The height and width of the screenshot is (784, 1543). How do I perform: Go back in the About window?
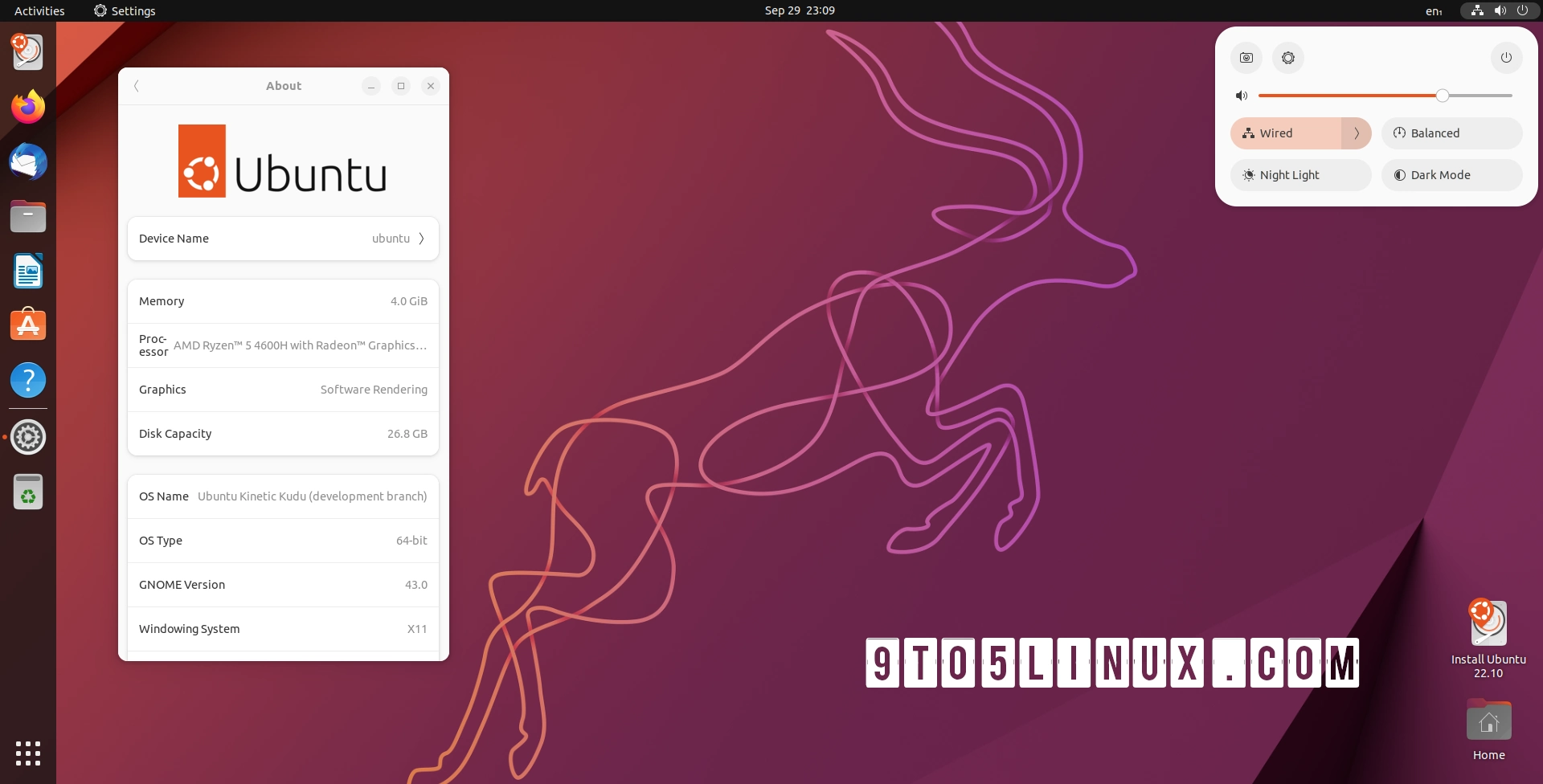coord(137,86)
